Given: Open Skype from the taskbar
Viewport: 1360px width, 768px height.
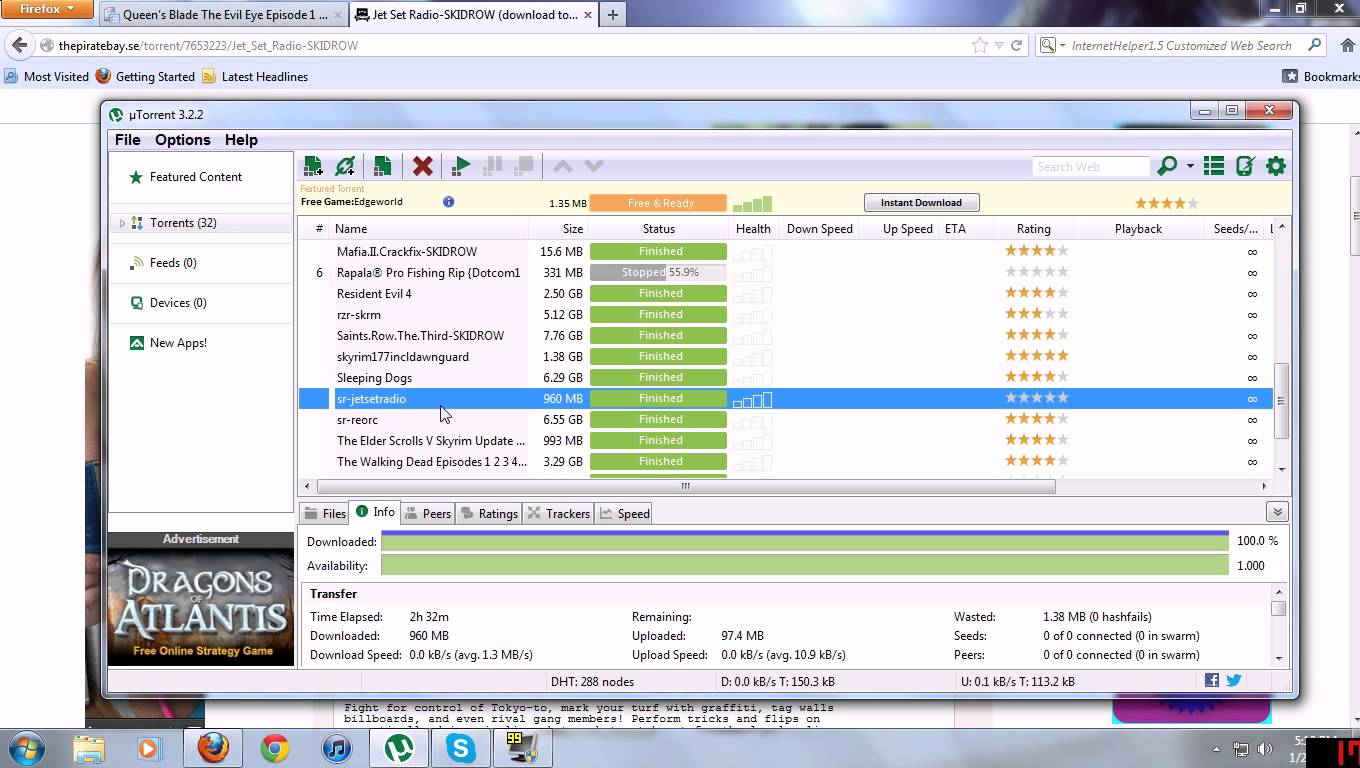Looking at the screenshot, I should (461, 748).
